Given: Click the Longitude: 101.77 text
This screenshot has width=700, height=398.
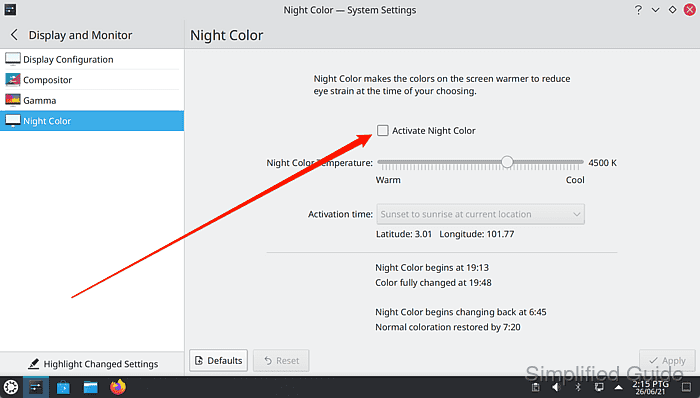Looking at the screenshot, I should [x=477, y=234].
